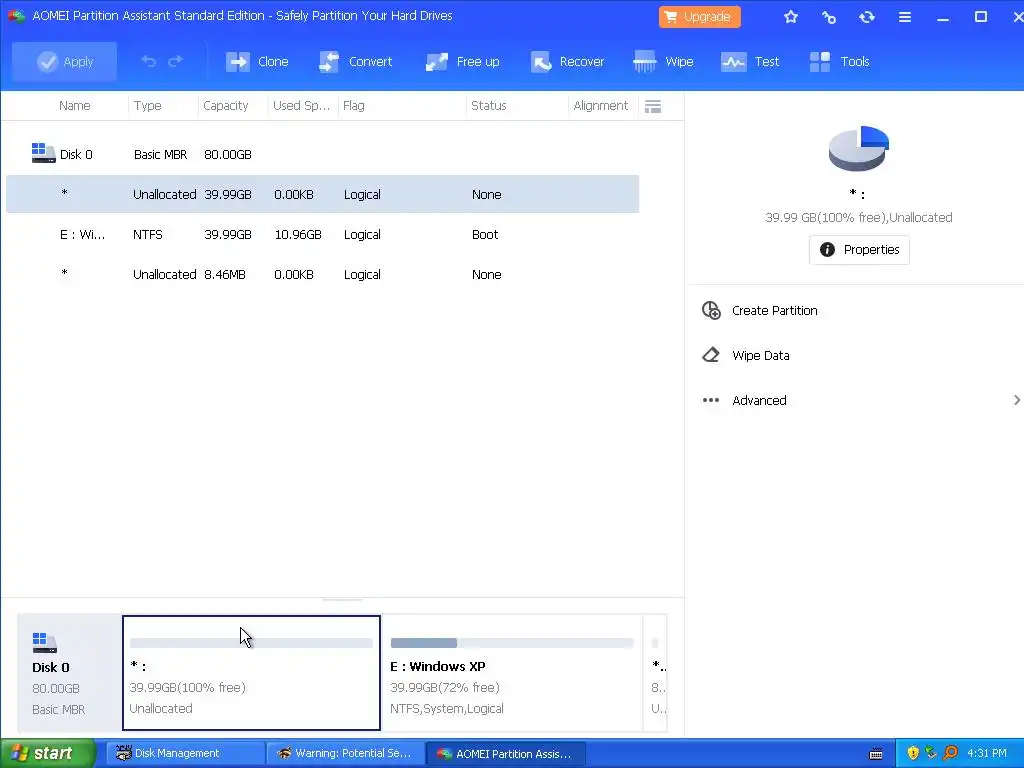Open the Tools menu
This screenshot has width=1024, height=768.
839,61
